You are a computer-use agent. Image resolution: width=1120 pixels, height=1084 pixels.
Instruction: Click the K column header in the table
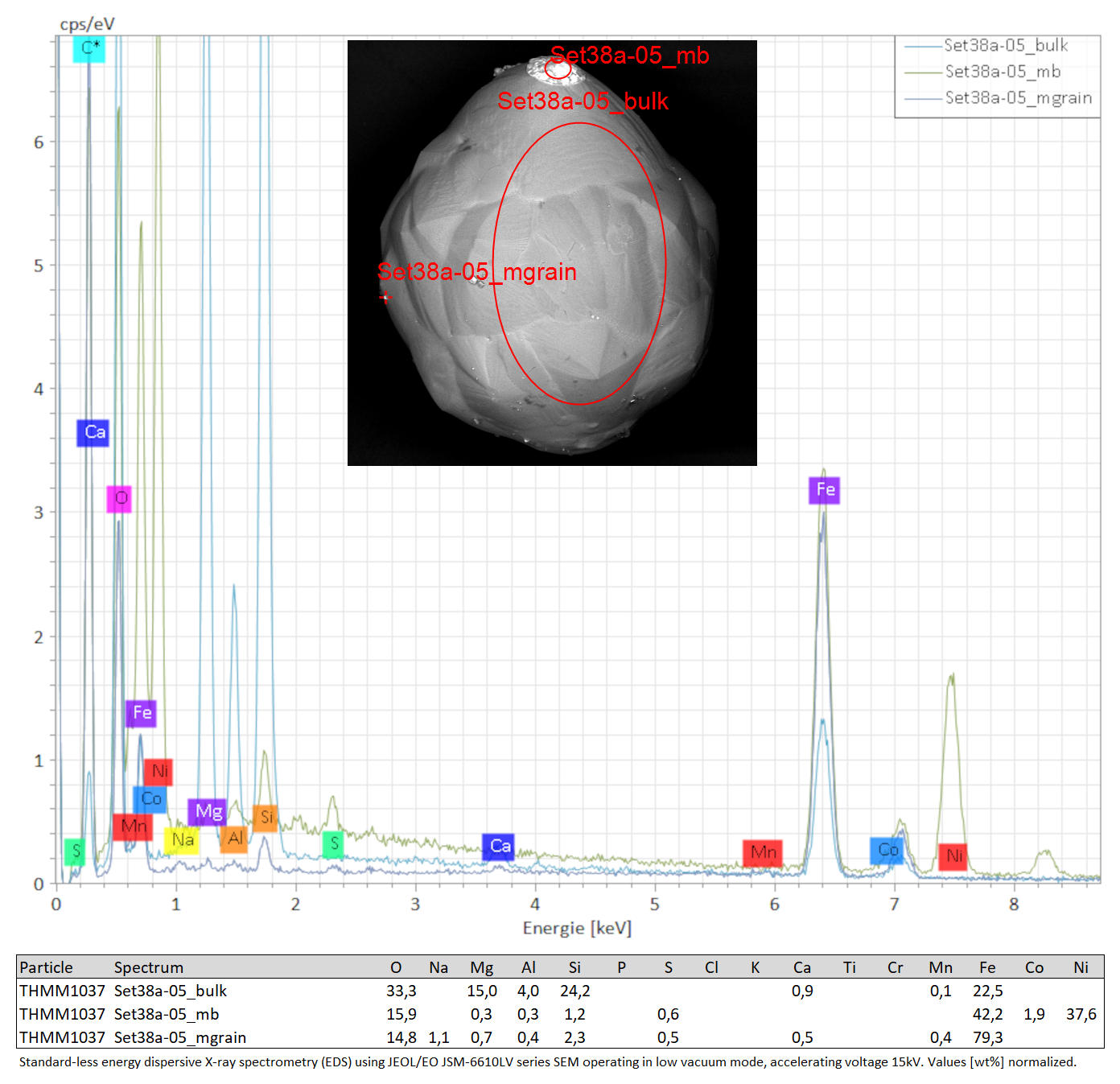(756, 967)
